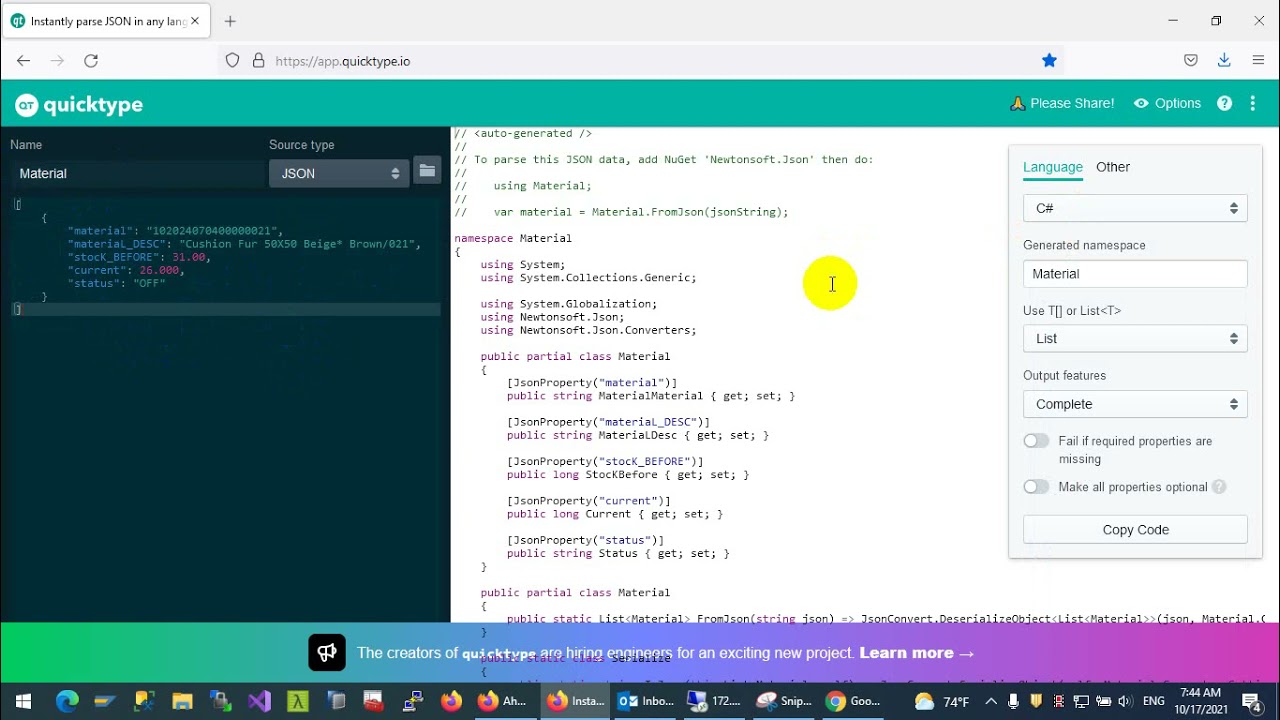Open the three-dot more menu in header
Screen dimensions: 1280x720
[1252, 103]
